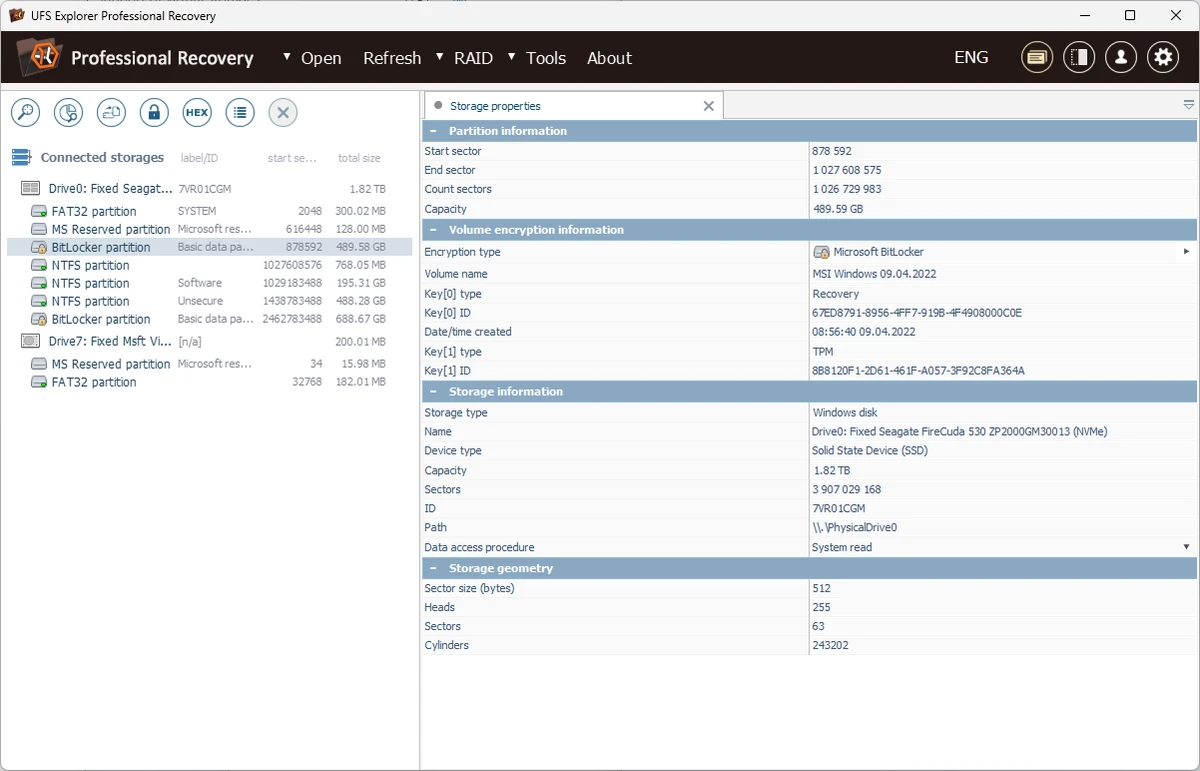Select FAT32 partition labeled SYSTEM

(x=209, y=211)
